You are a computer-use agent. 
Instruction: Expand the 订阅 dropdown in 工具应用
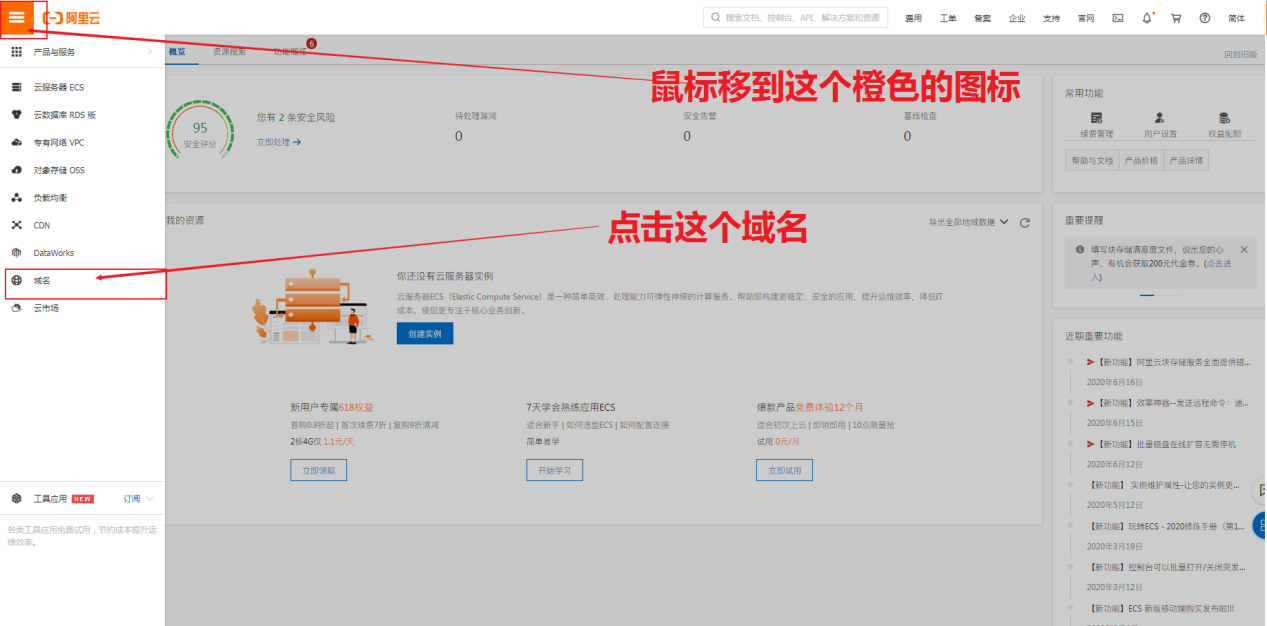pyautogui.click(x=139, y=498)
